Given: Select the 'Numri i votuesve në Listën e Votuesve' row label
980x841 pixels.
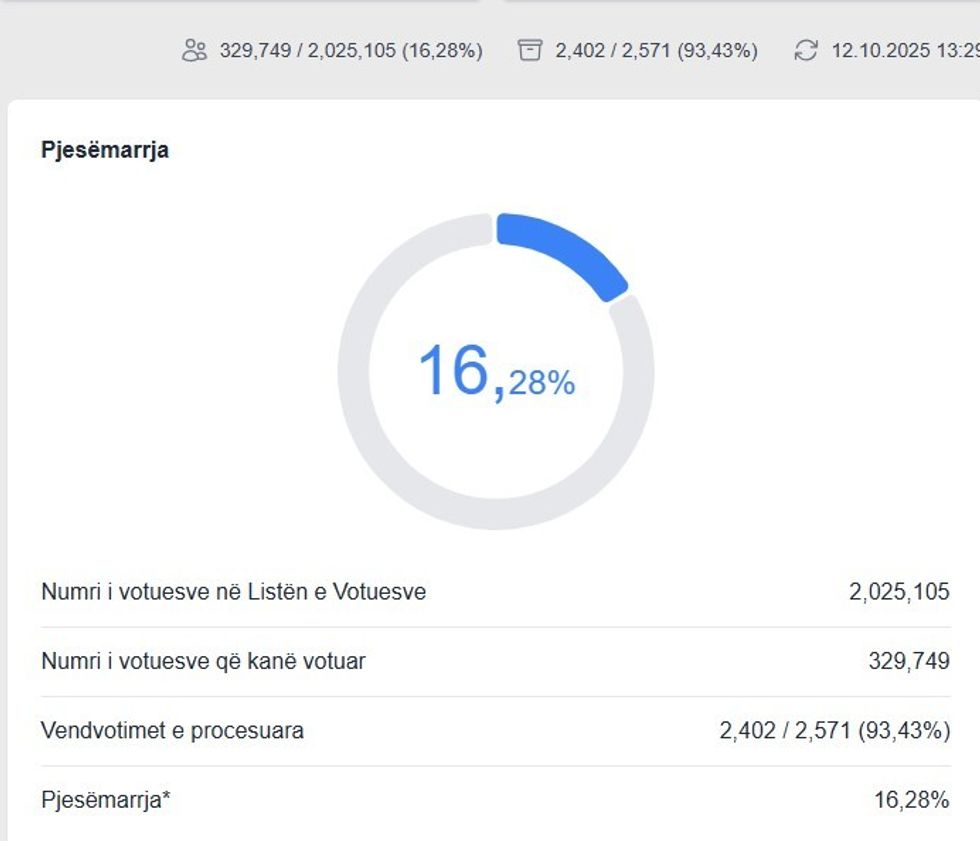Looking at the screenshot, I should (x=233, y=592).
